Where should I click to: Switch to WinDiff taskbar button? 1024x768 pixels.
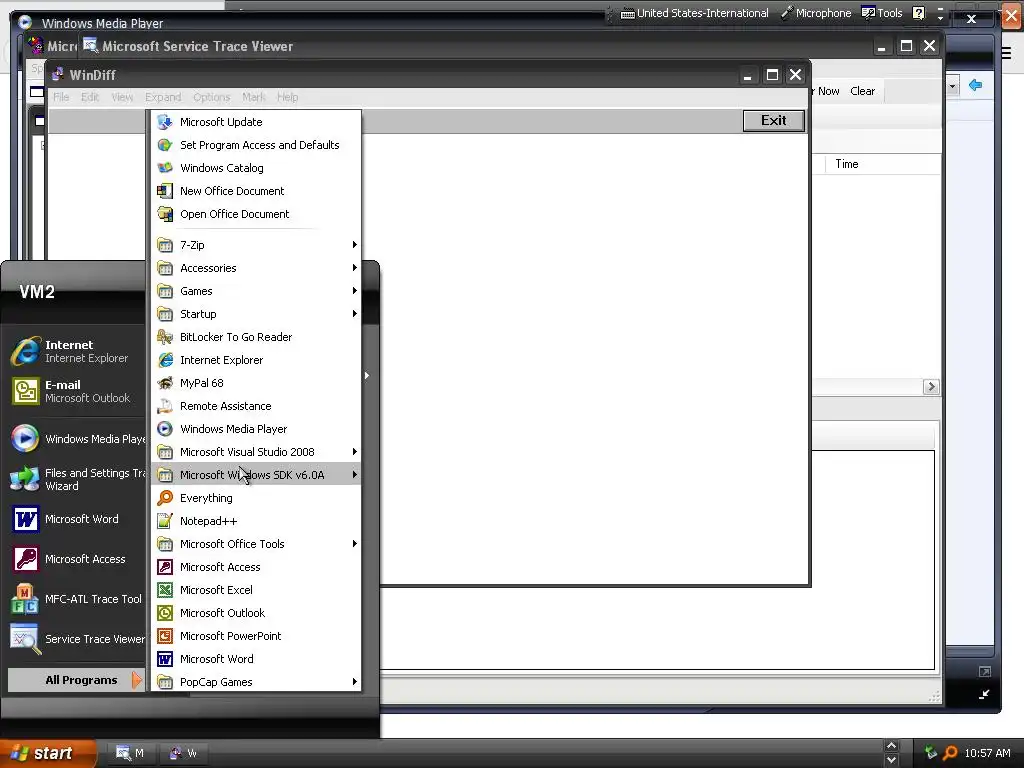coord(184,753)
